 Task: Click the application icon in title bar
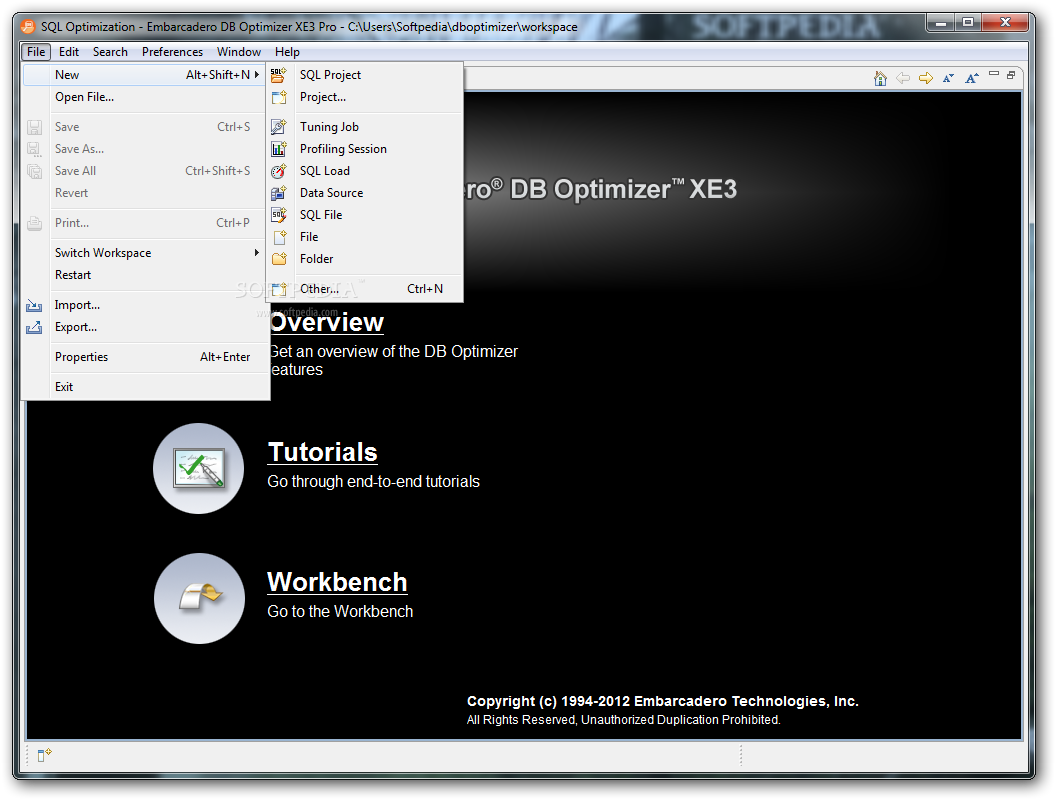click(28, 27)
